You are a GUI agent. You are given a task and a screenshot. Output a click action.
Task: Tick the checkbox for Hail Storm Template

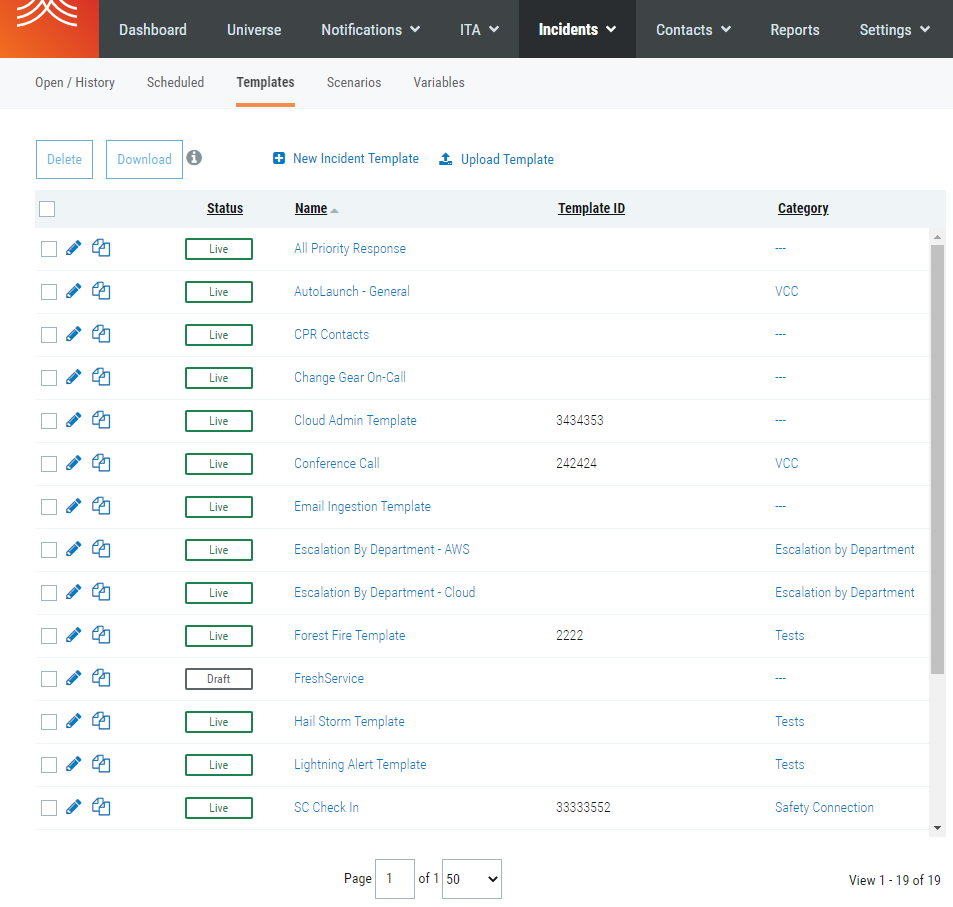pyautogui.click(x=49, y=722)
